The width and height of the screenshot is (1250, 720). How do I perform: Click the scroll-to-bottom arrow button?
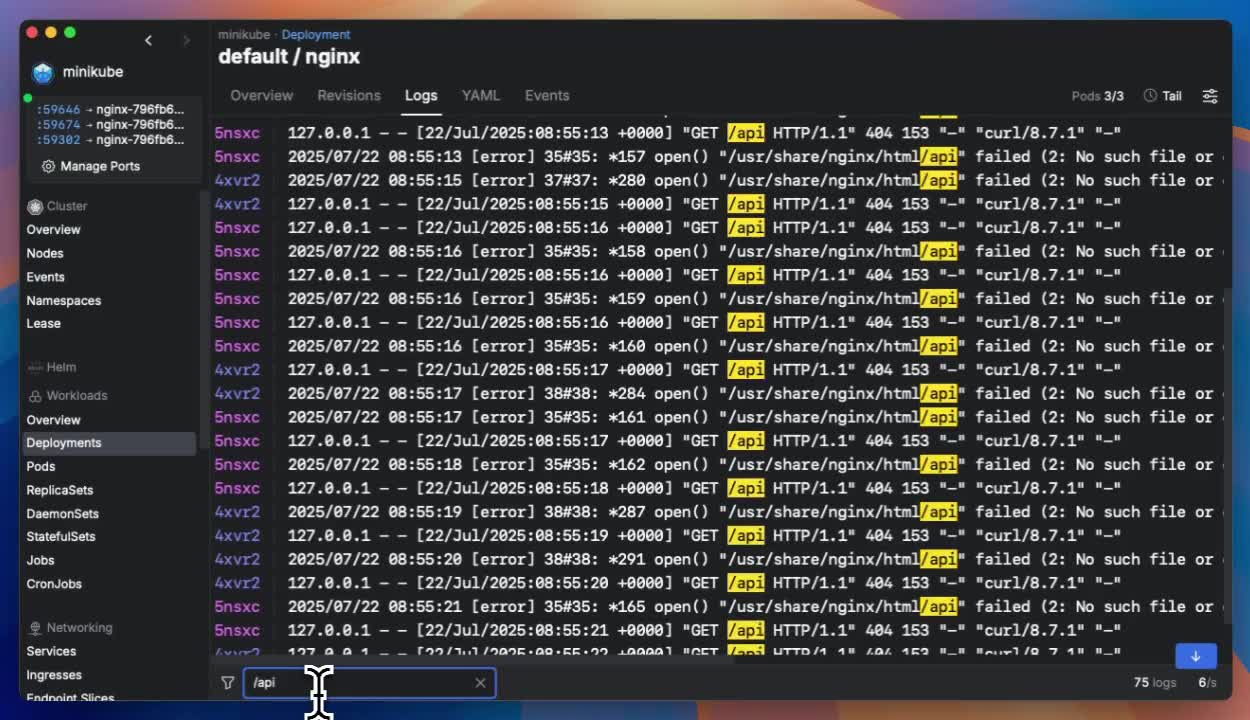pyautogui.click(x=1195, y=656)
